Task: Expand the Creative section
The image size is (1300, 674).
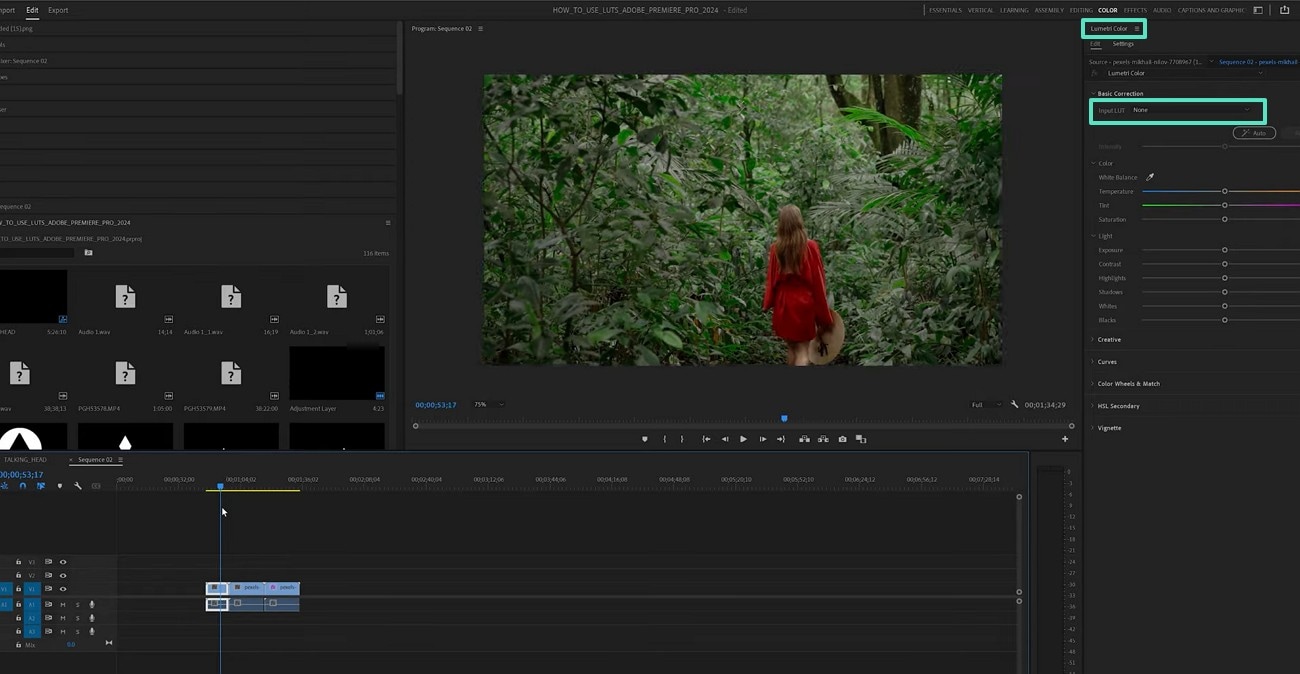Action: click(x=1108, y=340)
